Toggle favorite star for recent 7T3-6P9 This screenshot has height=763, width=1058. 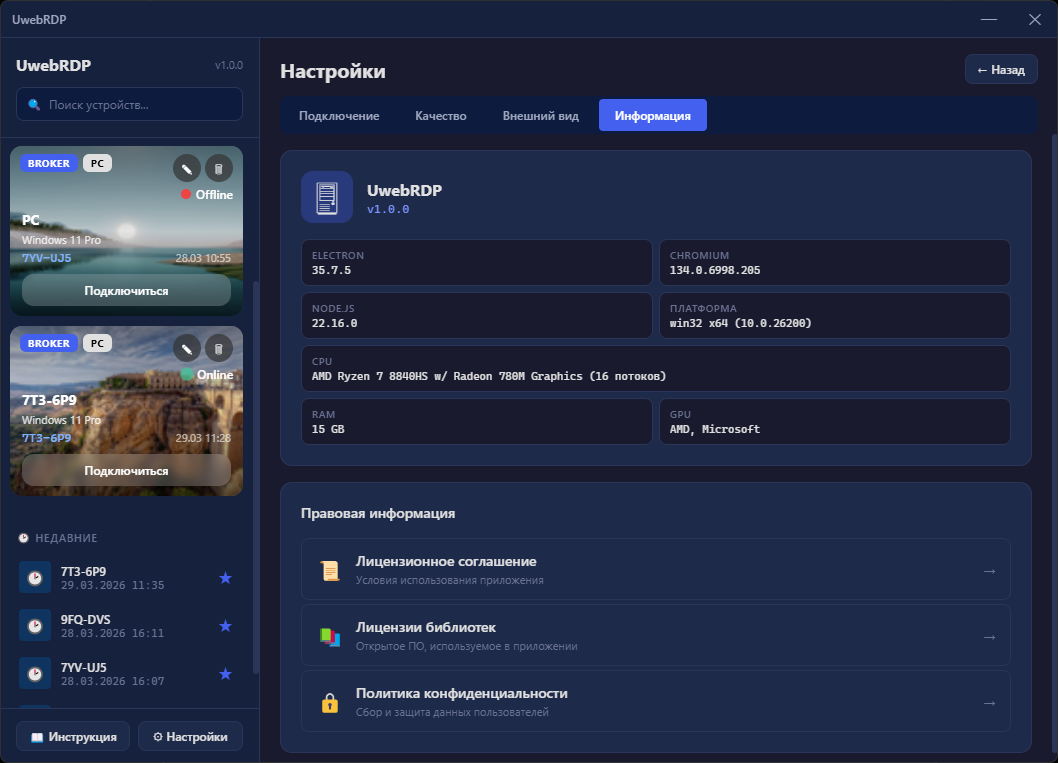225,578
